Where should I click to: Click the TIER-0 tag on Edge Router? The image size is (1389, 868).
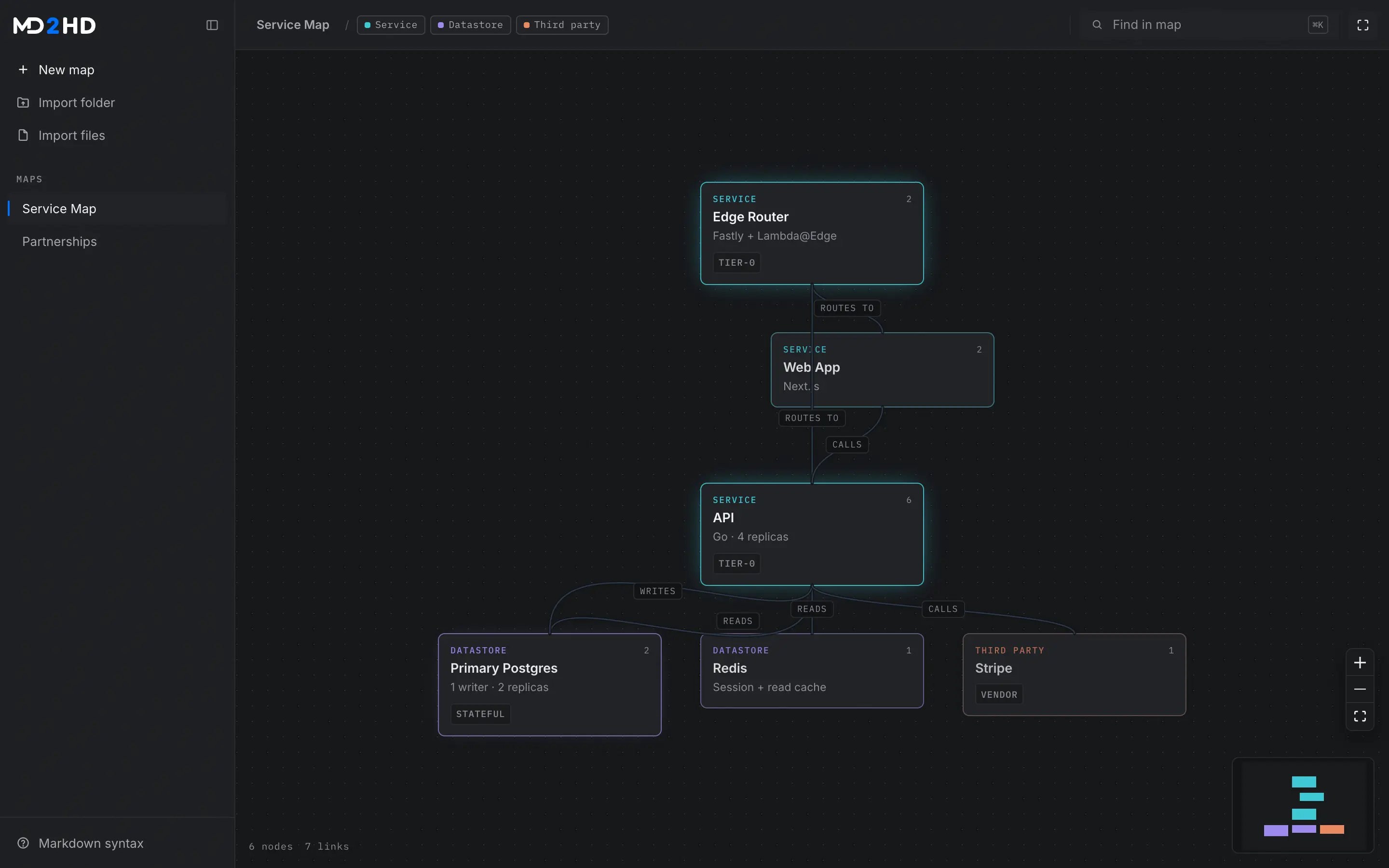pyautogui.click(x=736, y=262)
